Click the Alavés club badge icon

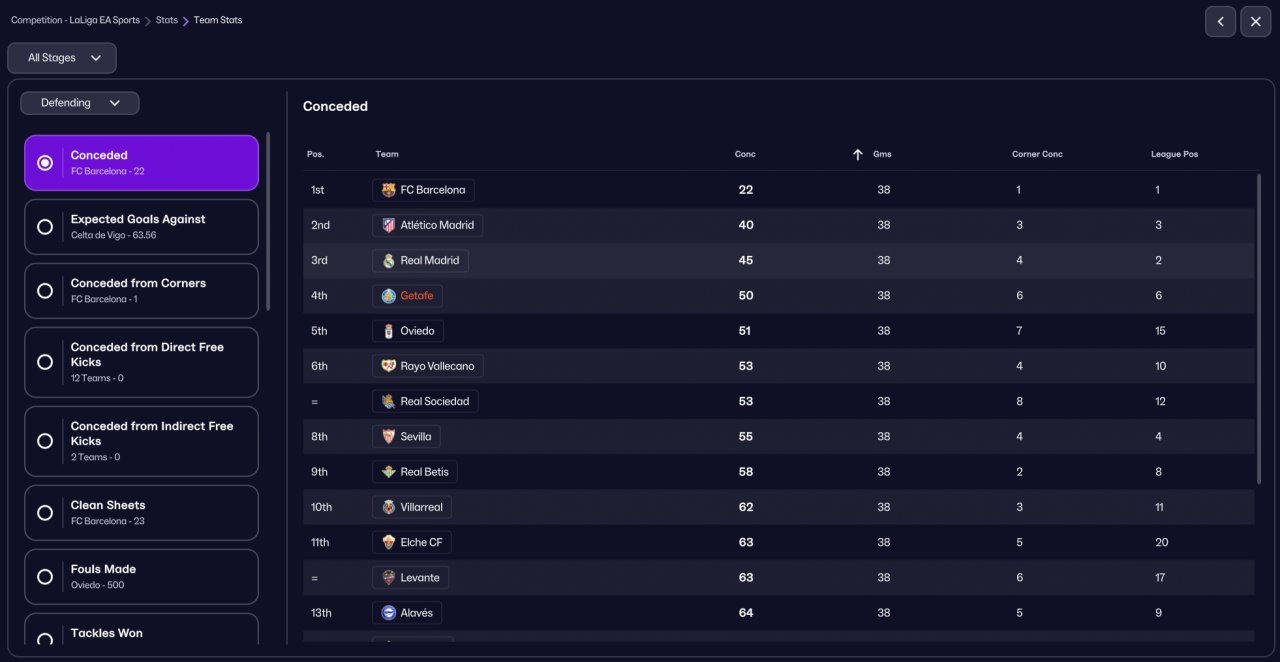pyautogui.click(x=389, y=613)
